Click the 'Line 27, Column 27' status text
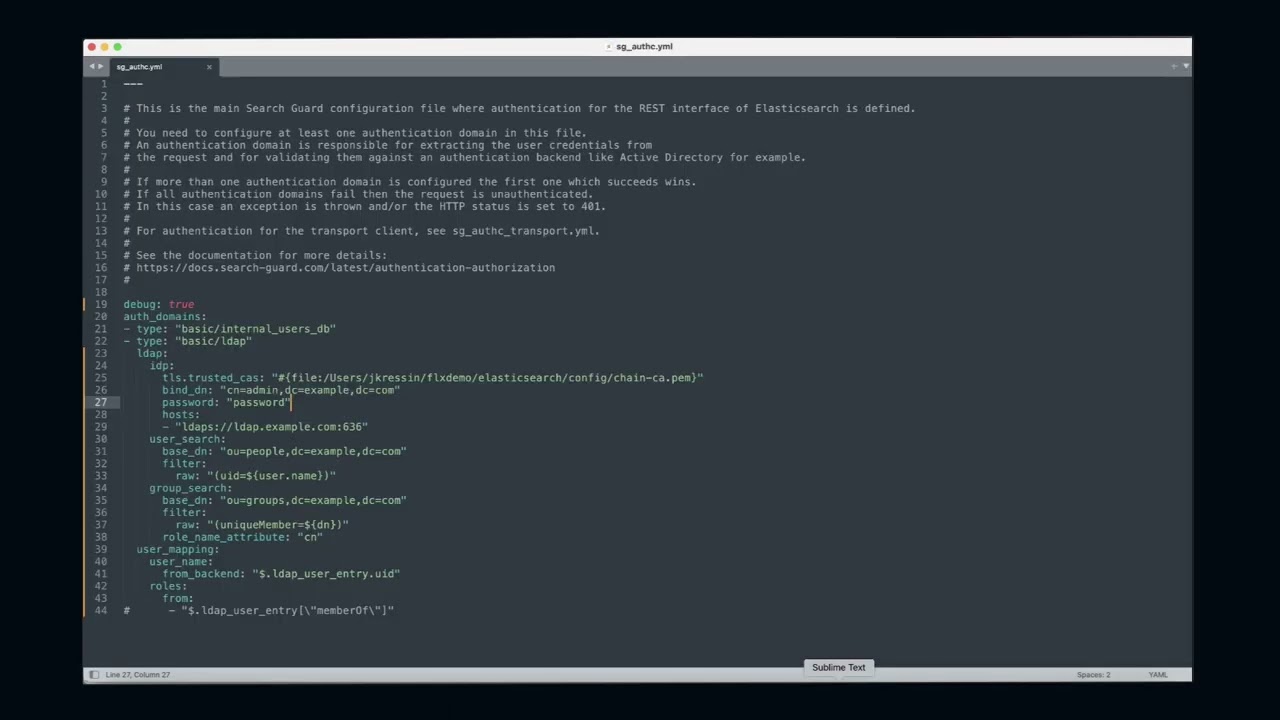This screenshot has width=1280, height=720. tap(138, 675)
